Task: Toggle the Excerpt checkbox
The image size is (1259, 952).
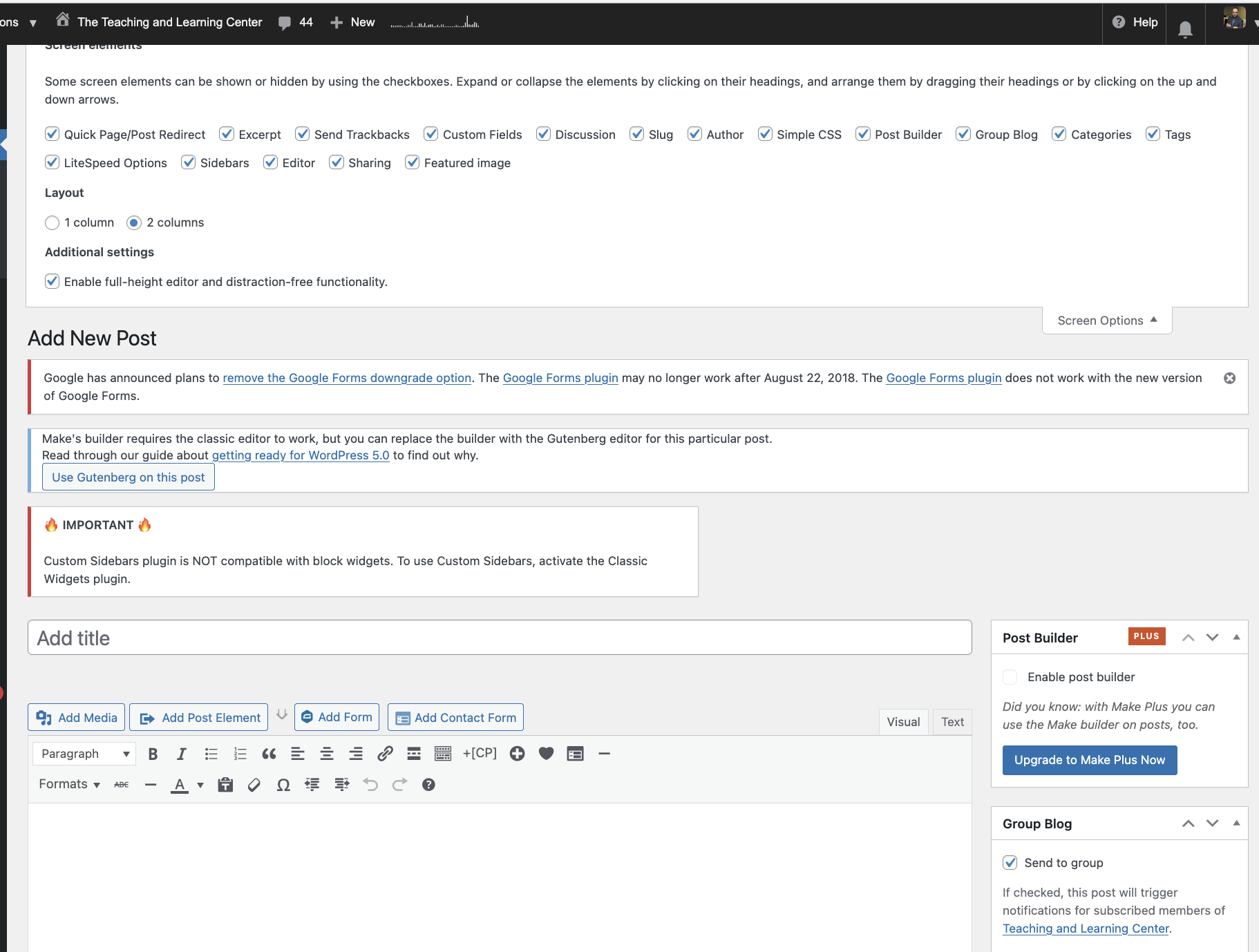Action: (x=226, y=134)
